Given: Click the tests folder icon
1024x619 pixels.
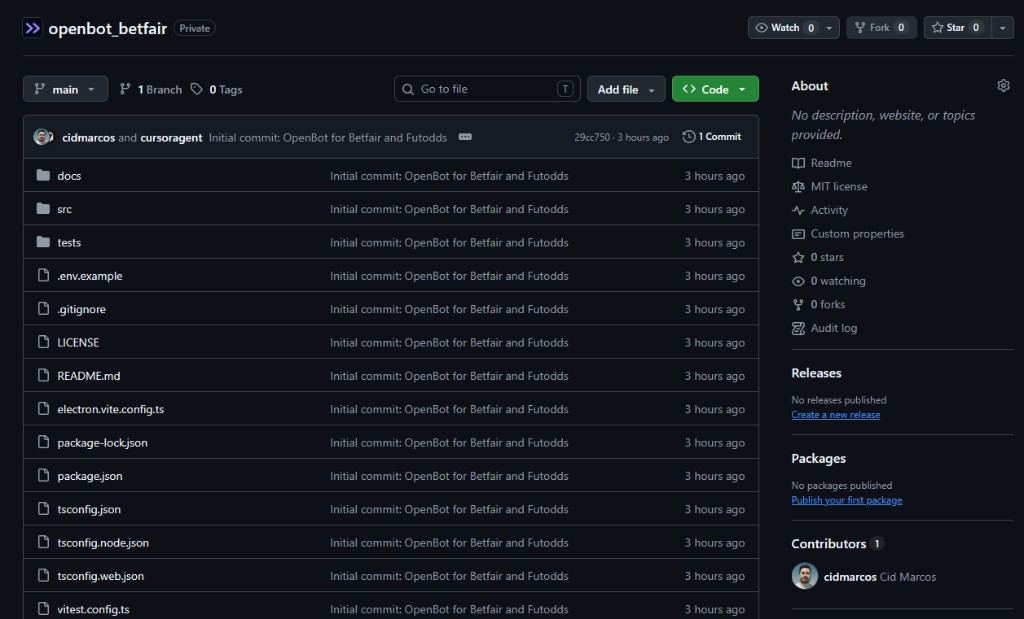Looking at the screenshot, I should tap(43, 242).
